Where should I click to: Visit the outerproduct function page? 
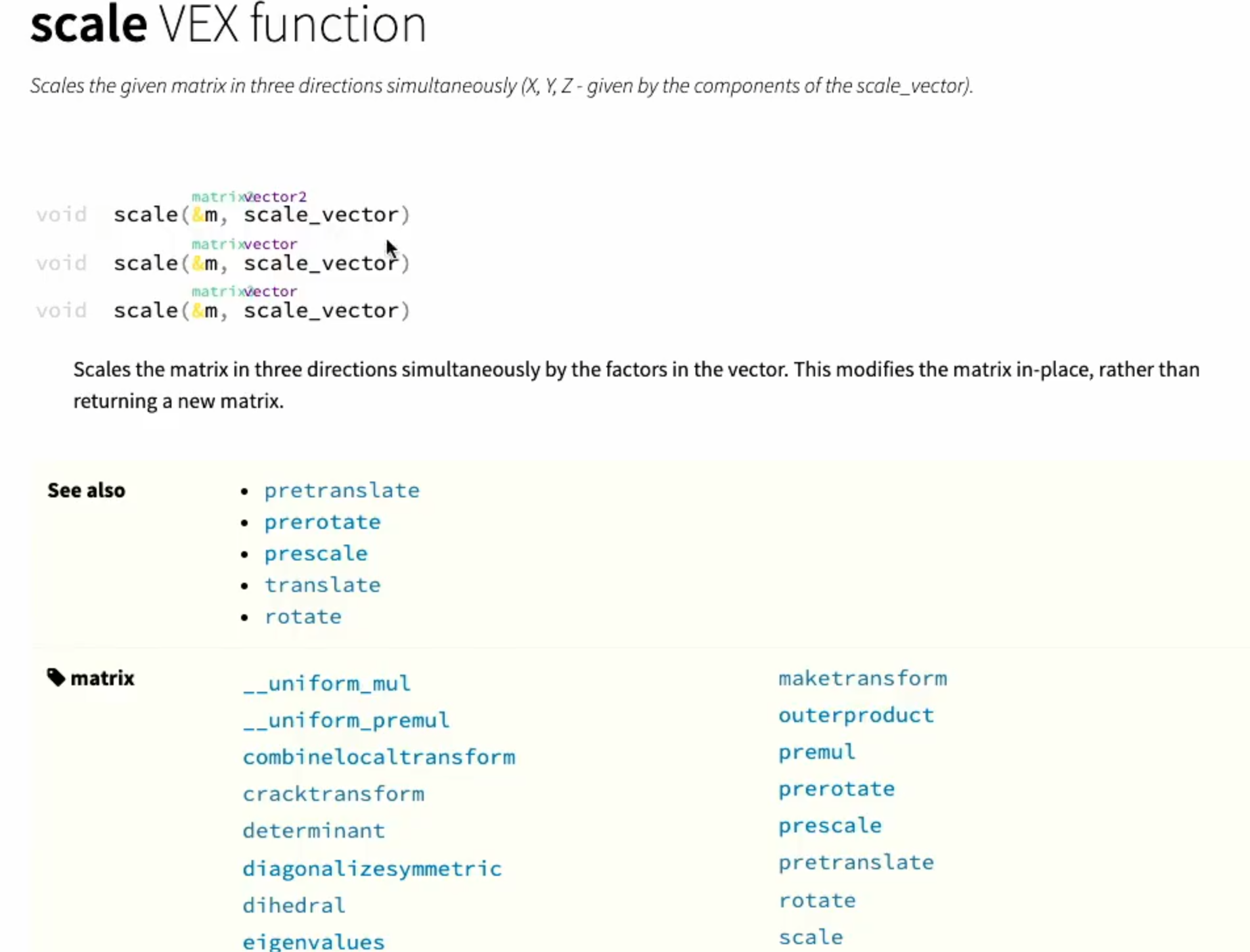[856, 715]
